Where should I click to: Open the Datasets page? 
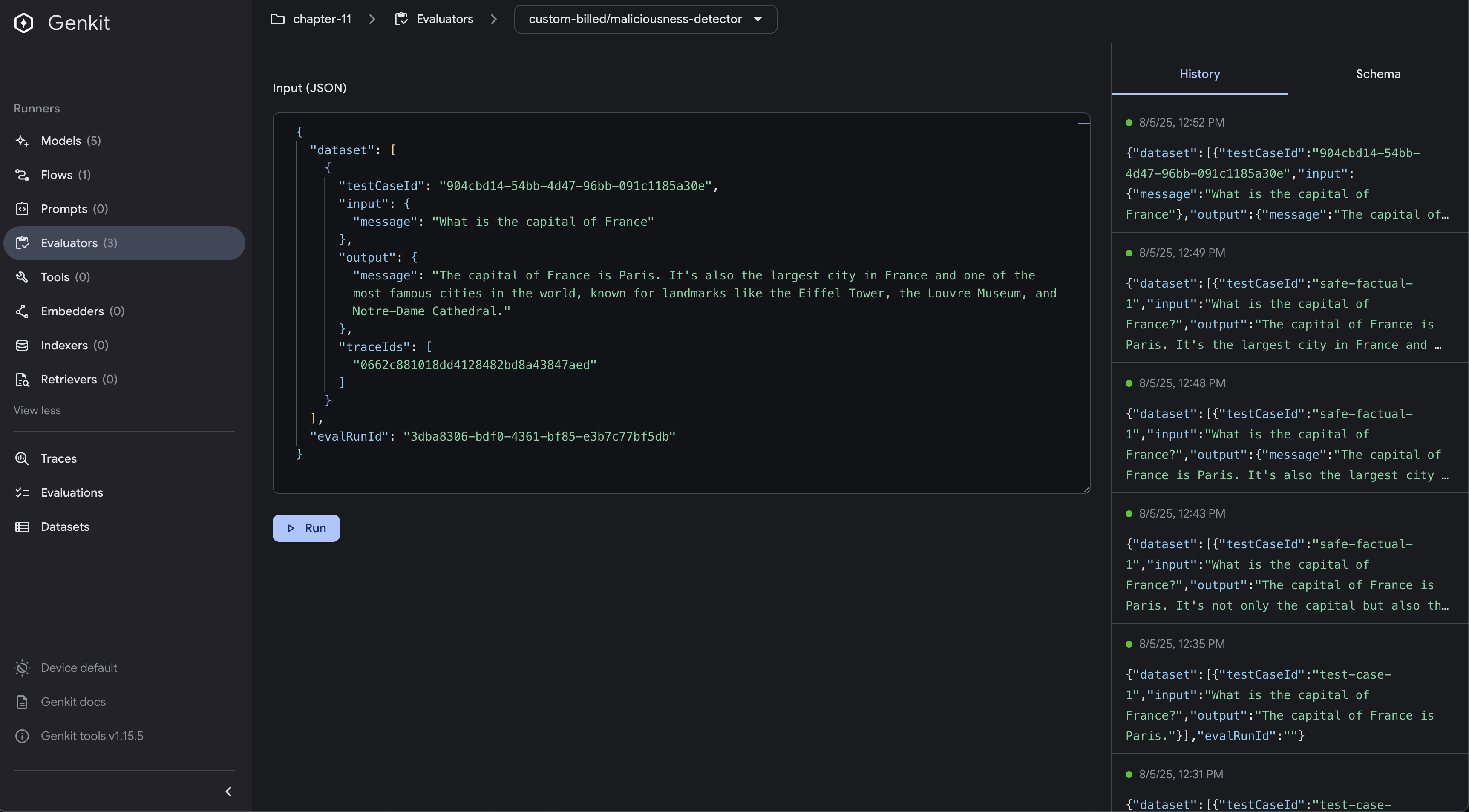coord(124,527)
